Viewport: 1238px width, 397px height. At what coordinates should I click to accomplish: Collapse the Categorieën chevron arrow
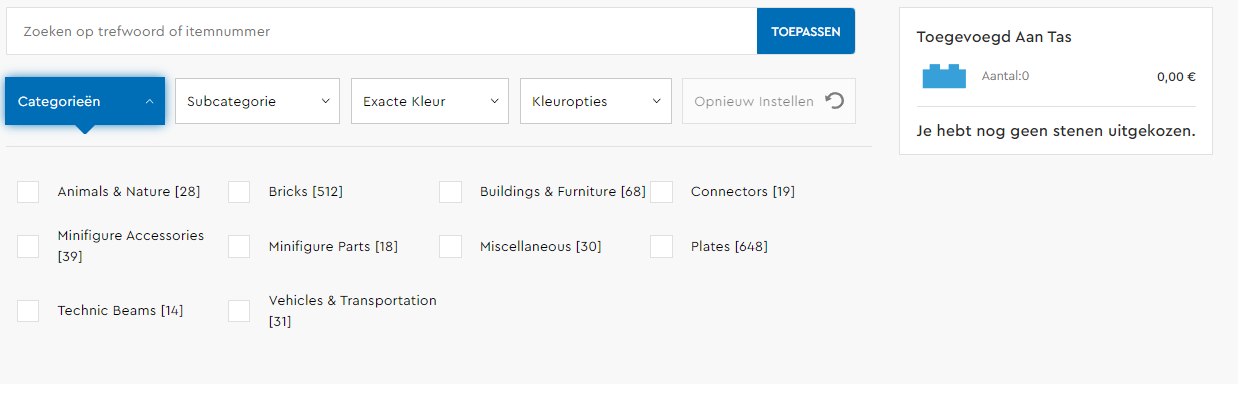point(149,101)
